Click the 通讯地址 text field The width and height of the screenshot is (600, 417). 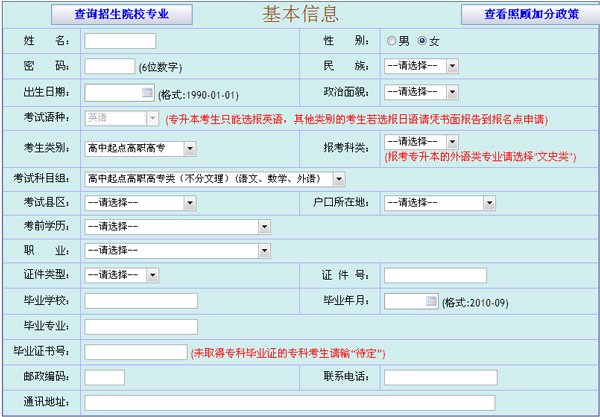pyautogui.click(x=290, y=403)
